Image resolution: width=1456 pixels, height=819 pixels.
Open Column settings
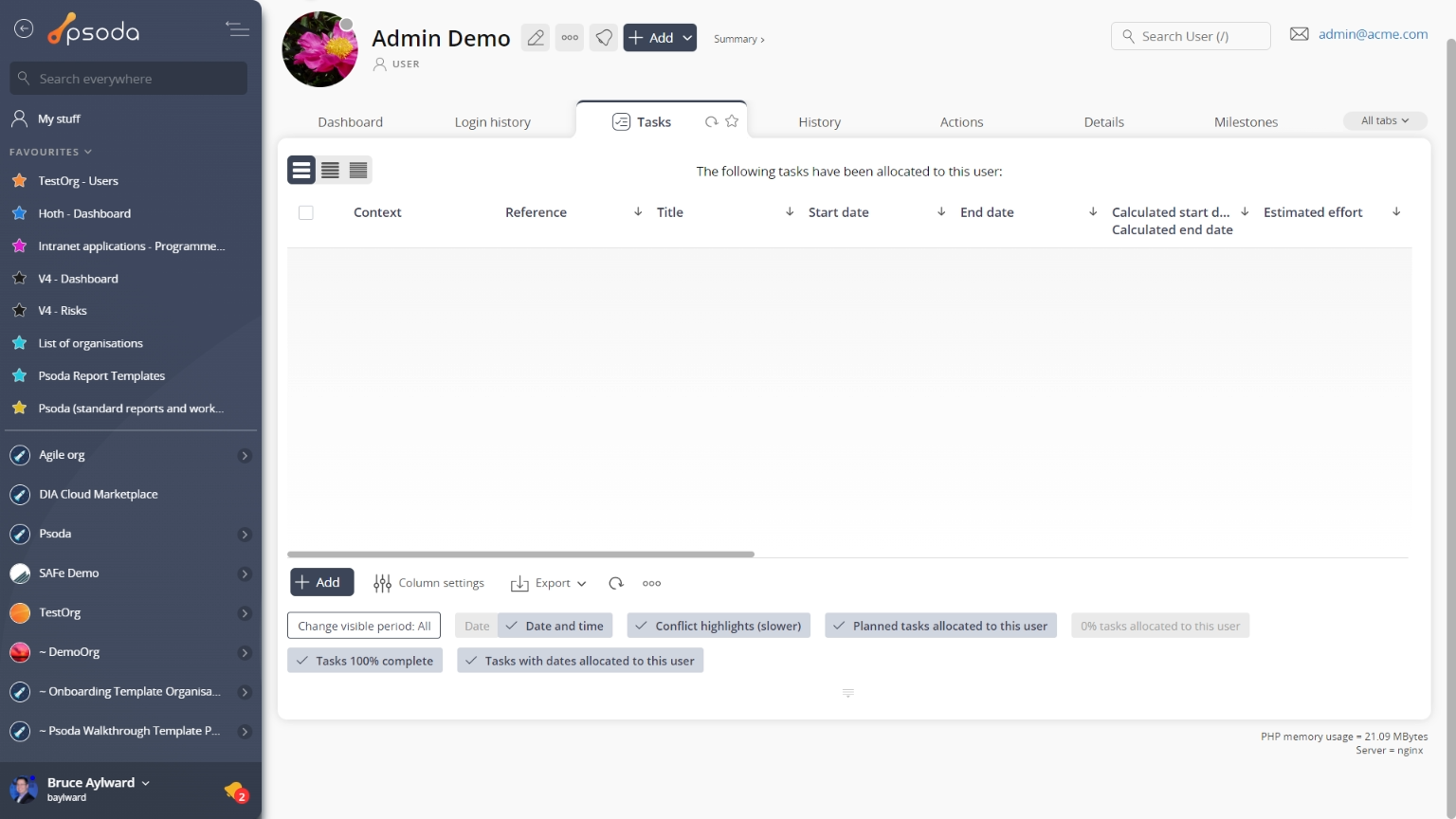coord(429,583)
